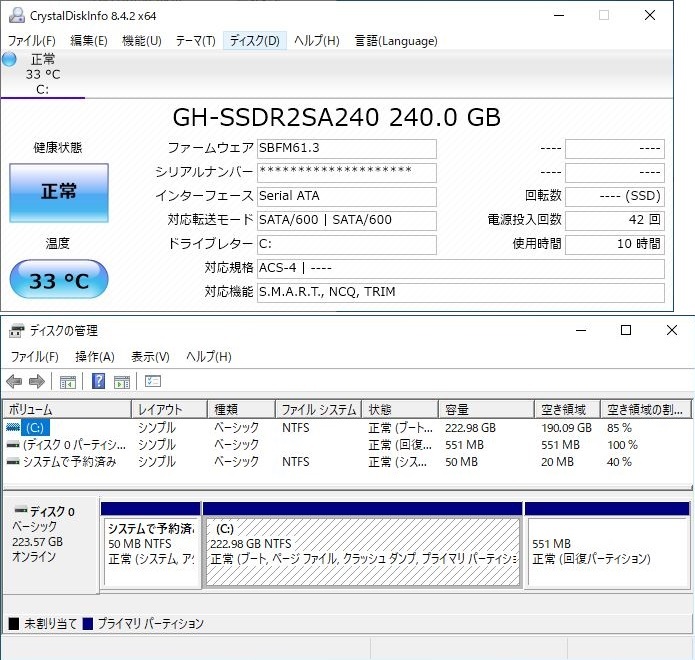Select the ディスク 0 disk label panel
The width and height of the screenshot is (695, 660).
tap(51, 545)
